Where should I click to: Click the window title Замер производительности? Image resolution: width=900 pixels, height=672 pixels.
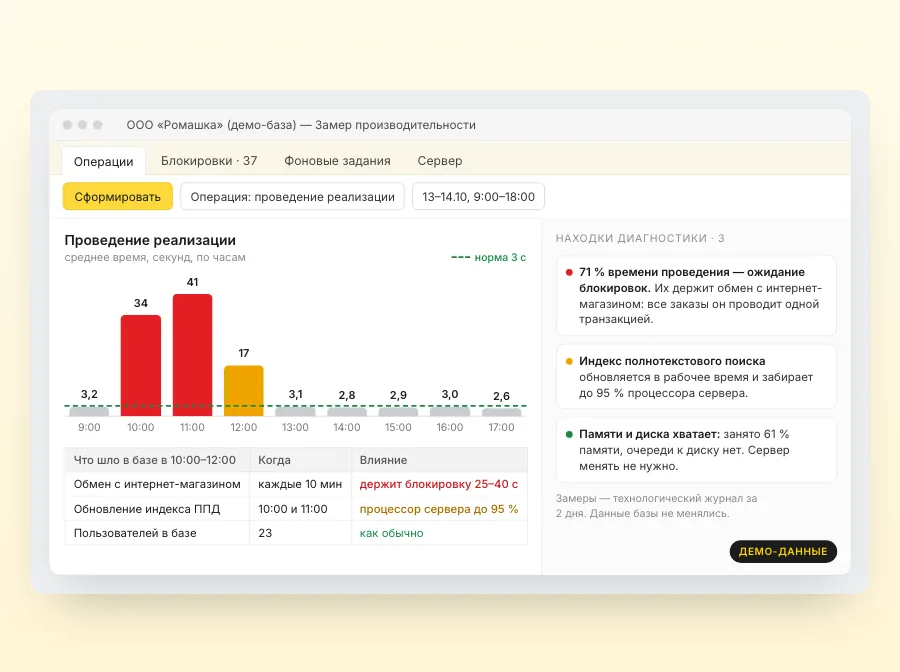pos(395,125)
